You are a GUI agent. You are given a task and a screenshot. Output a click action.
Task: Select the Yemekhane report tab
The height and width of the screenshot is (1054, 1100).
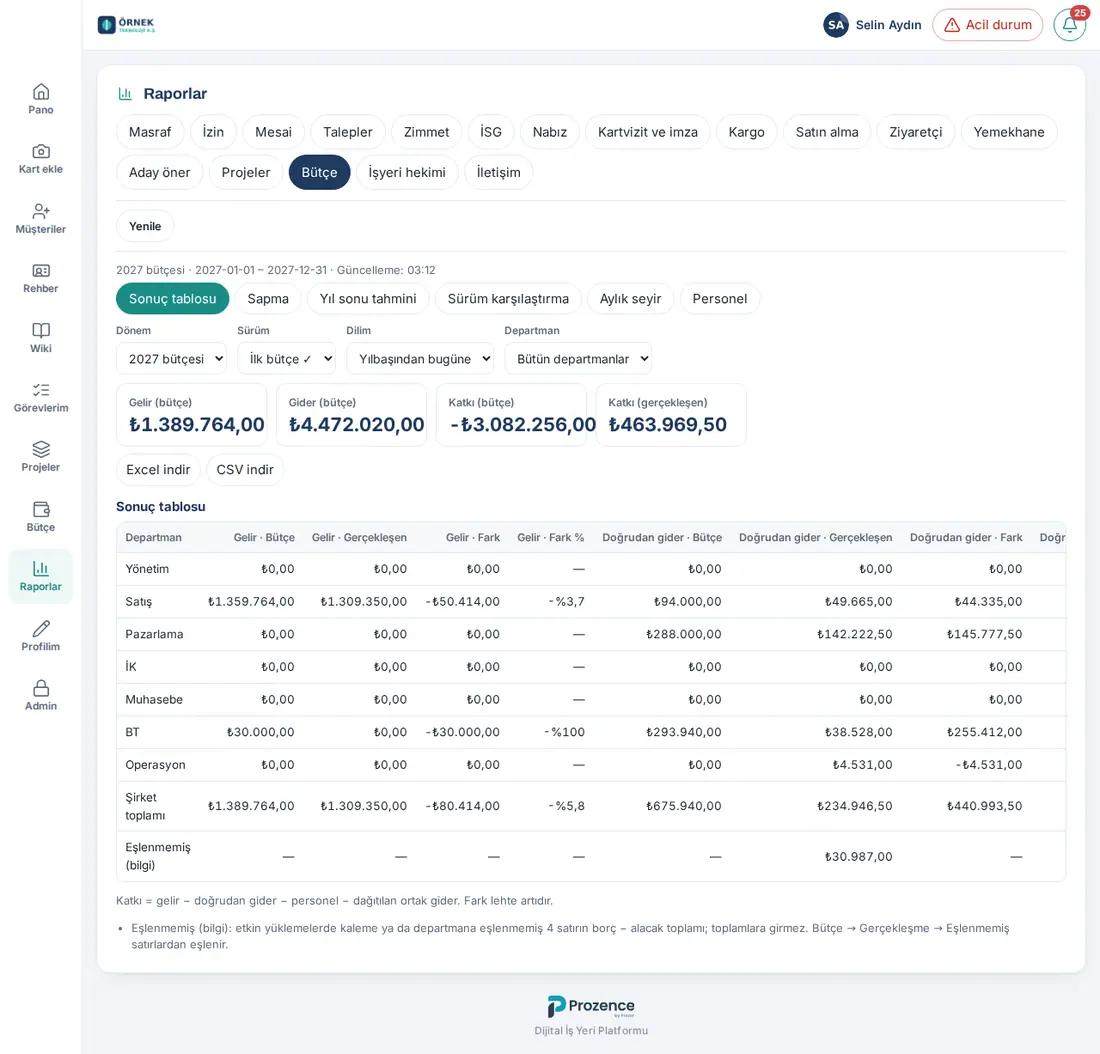[1009, 132]
